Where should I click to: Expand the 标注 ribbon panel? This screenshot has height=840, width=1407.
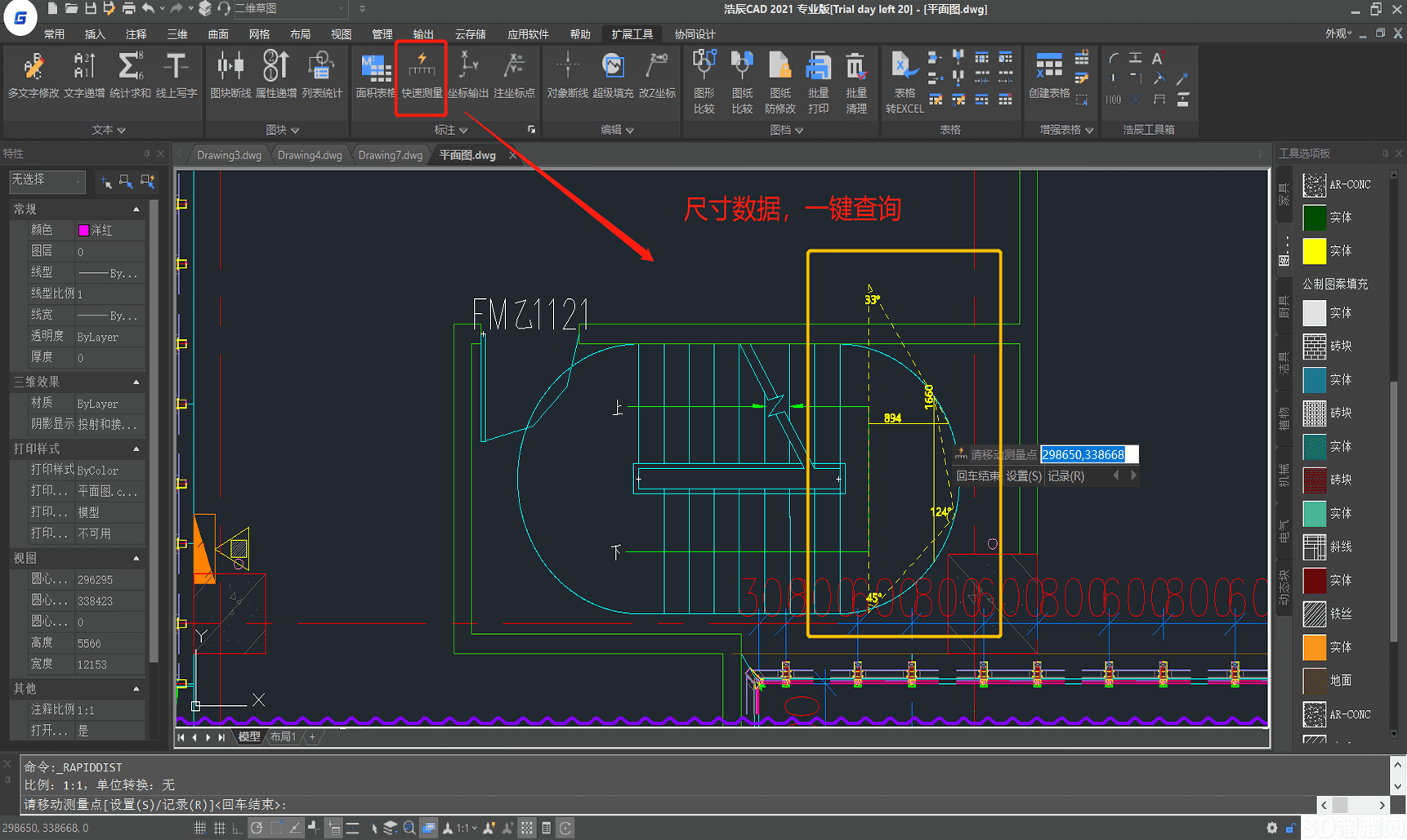[x=451, y=130]
